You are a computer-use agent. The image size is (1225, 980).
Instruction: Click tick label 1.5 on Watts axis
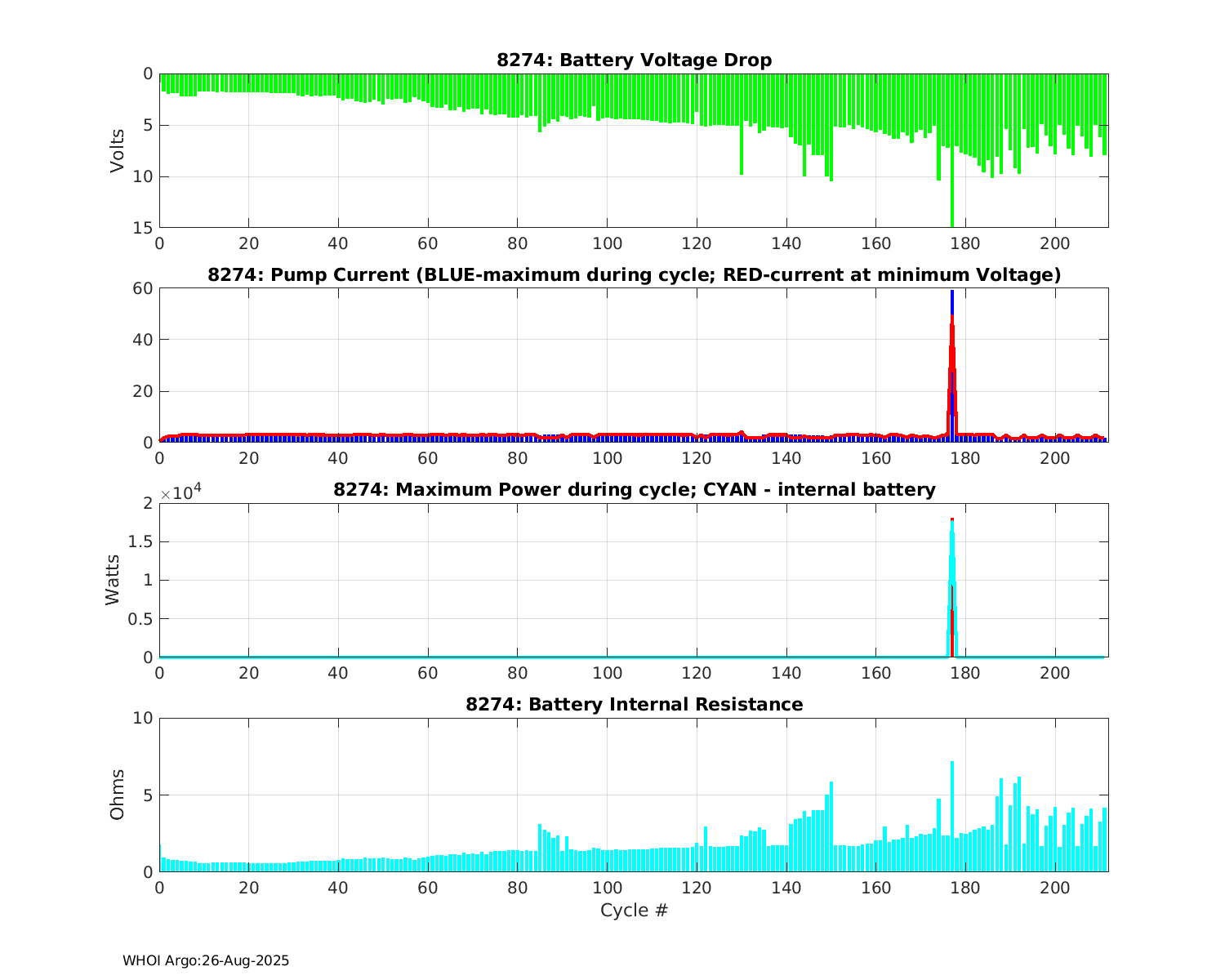(141, 541)
